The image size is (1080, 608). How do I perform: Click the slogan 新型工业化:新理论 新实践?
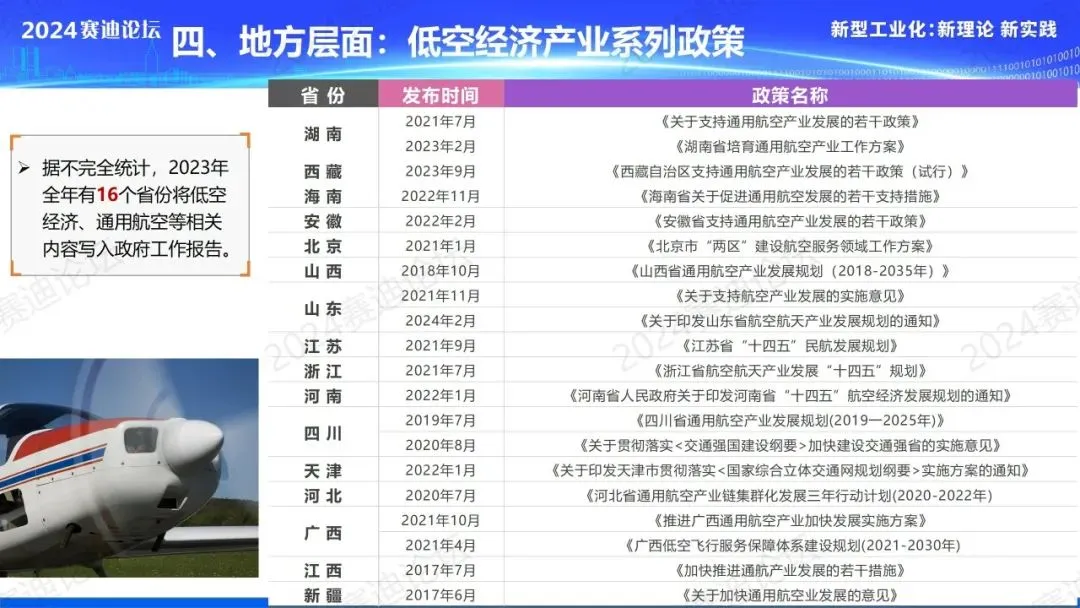click(x=944, y=29)
